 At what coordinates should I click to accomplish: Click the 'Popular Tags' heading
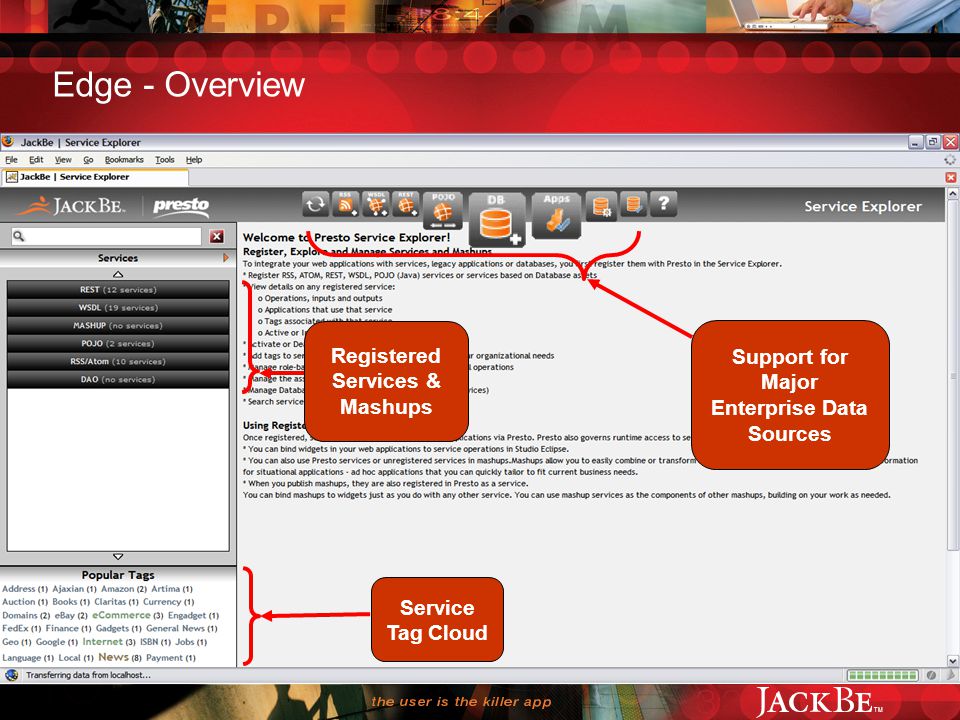coord(118,575)
